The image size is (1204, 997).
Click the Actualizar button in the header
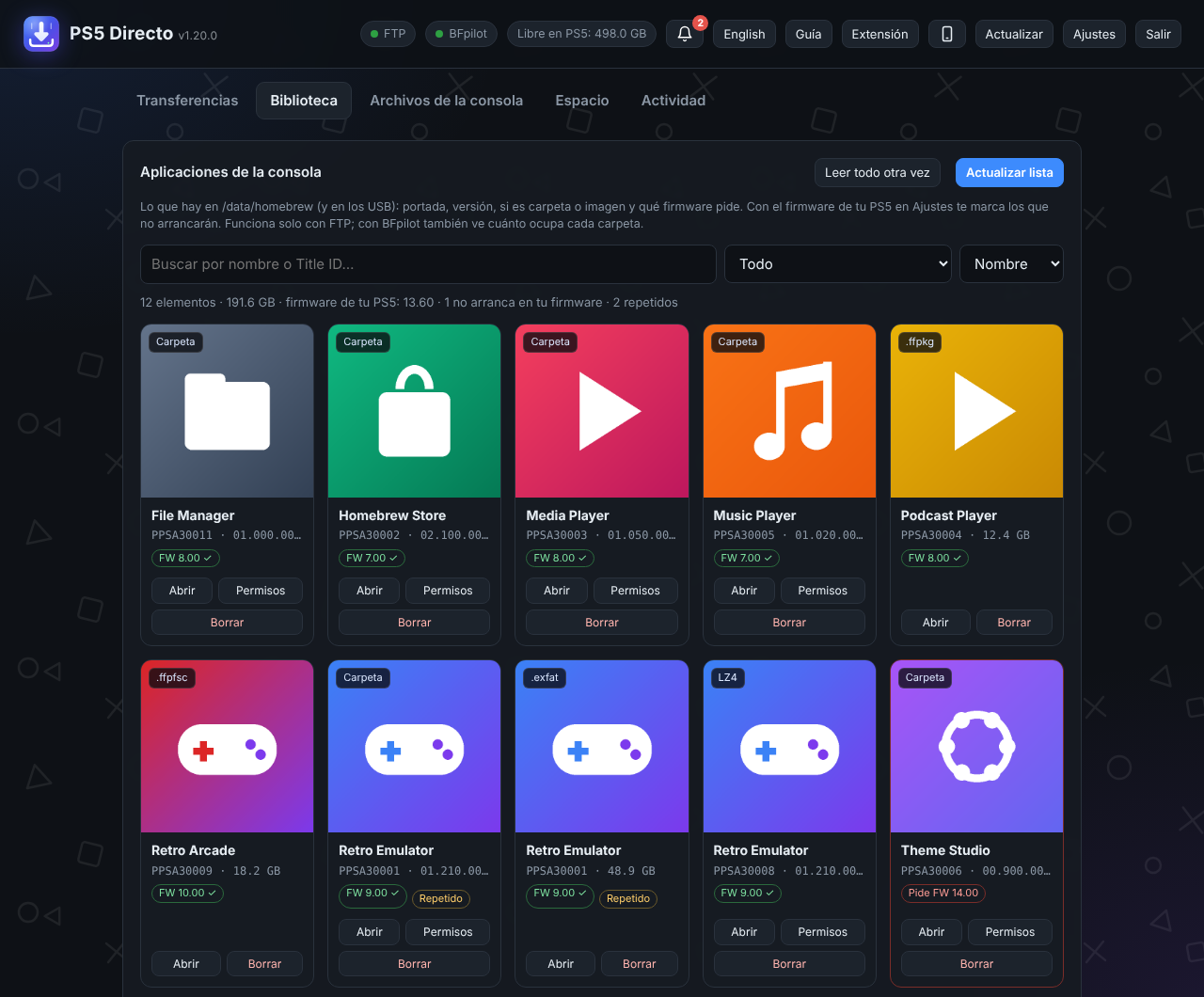coord(1014,34)
